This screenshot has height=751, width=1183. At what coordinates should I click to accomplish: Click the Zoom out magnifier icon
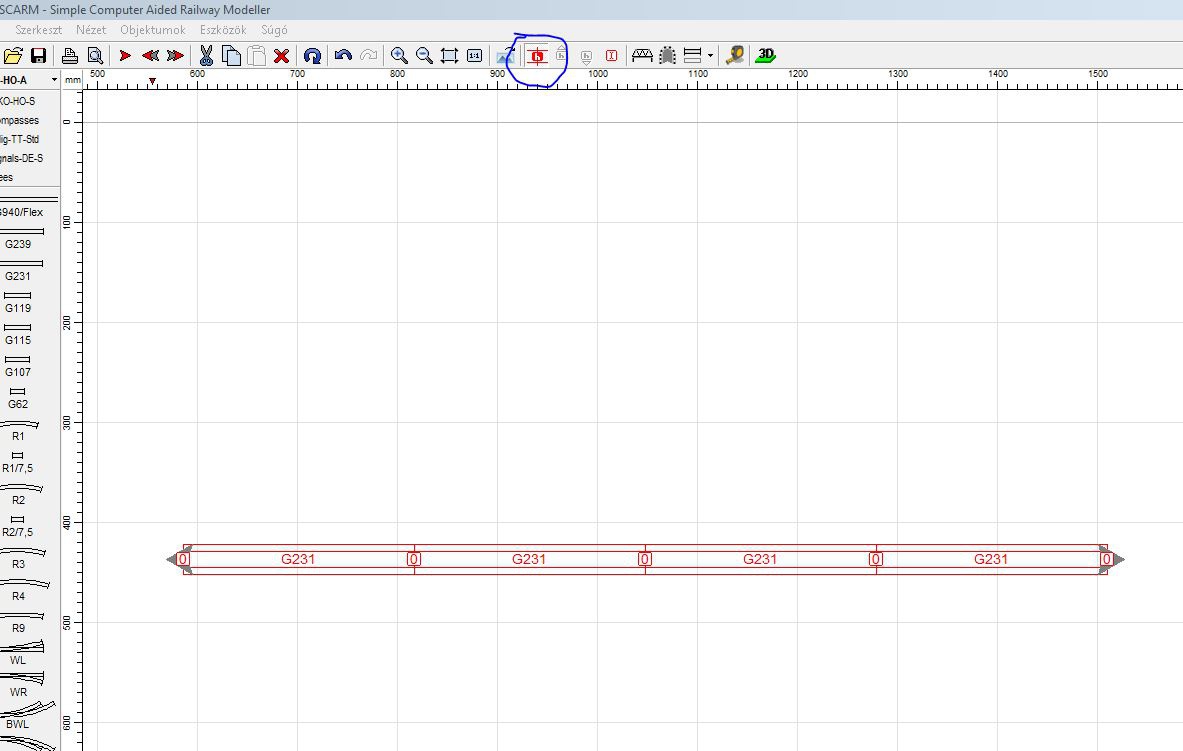coord(424,56)
